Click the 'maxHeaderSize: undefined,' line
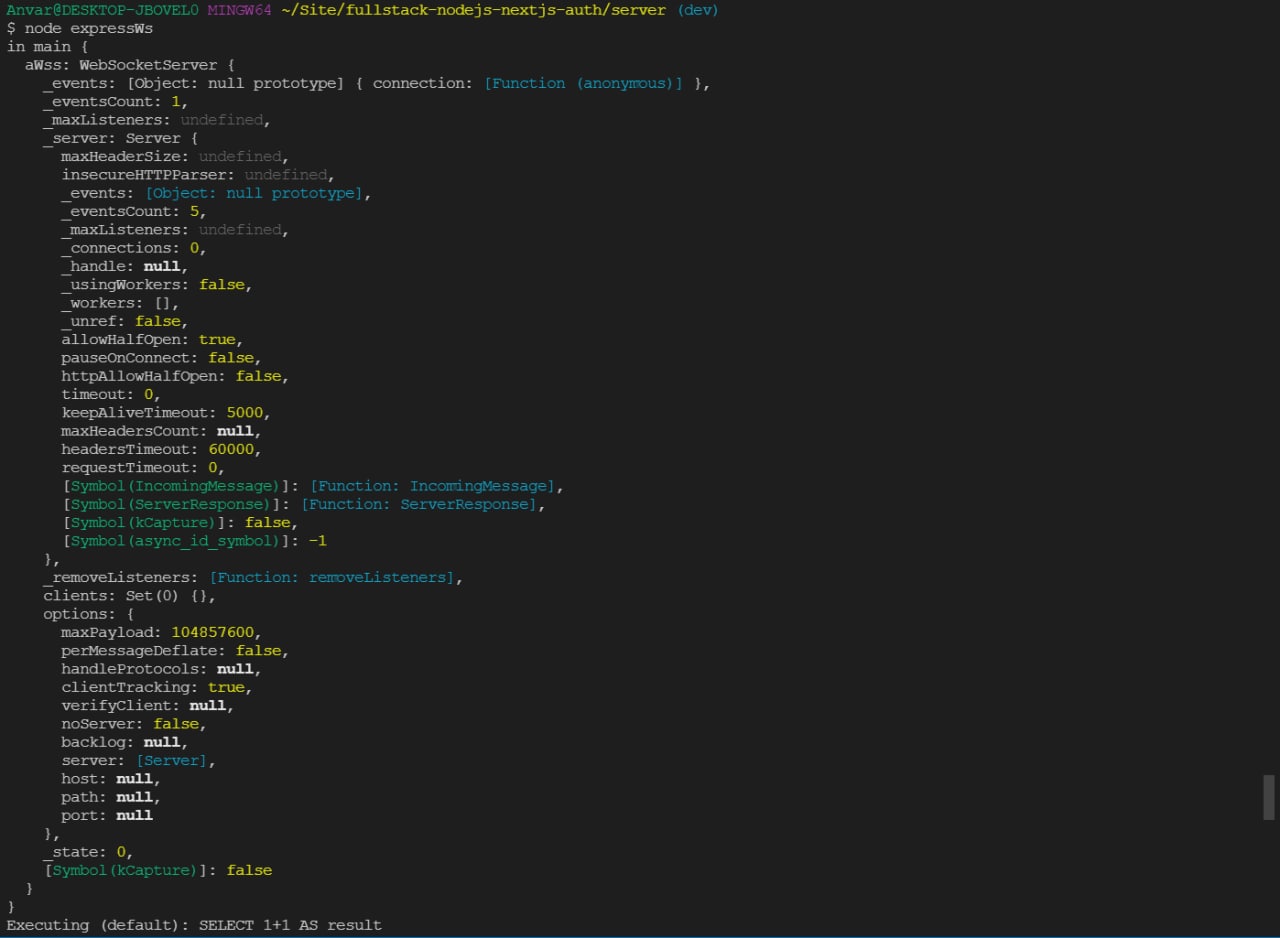The height and width of the screenshot is (938, 1280). pos(175,156)
